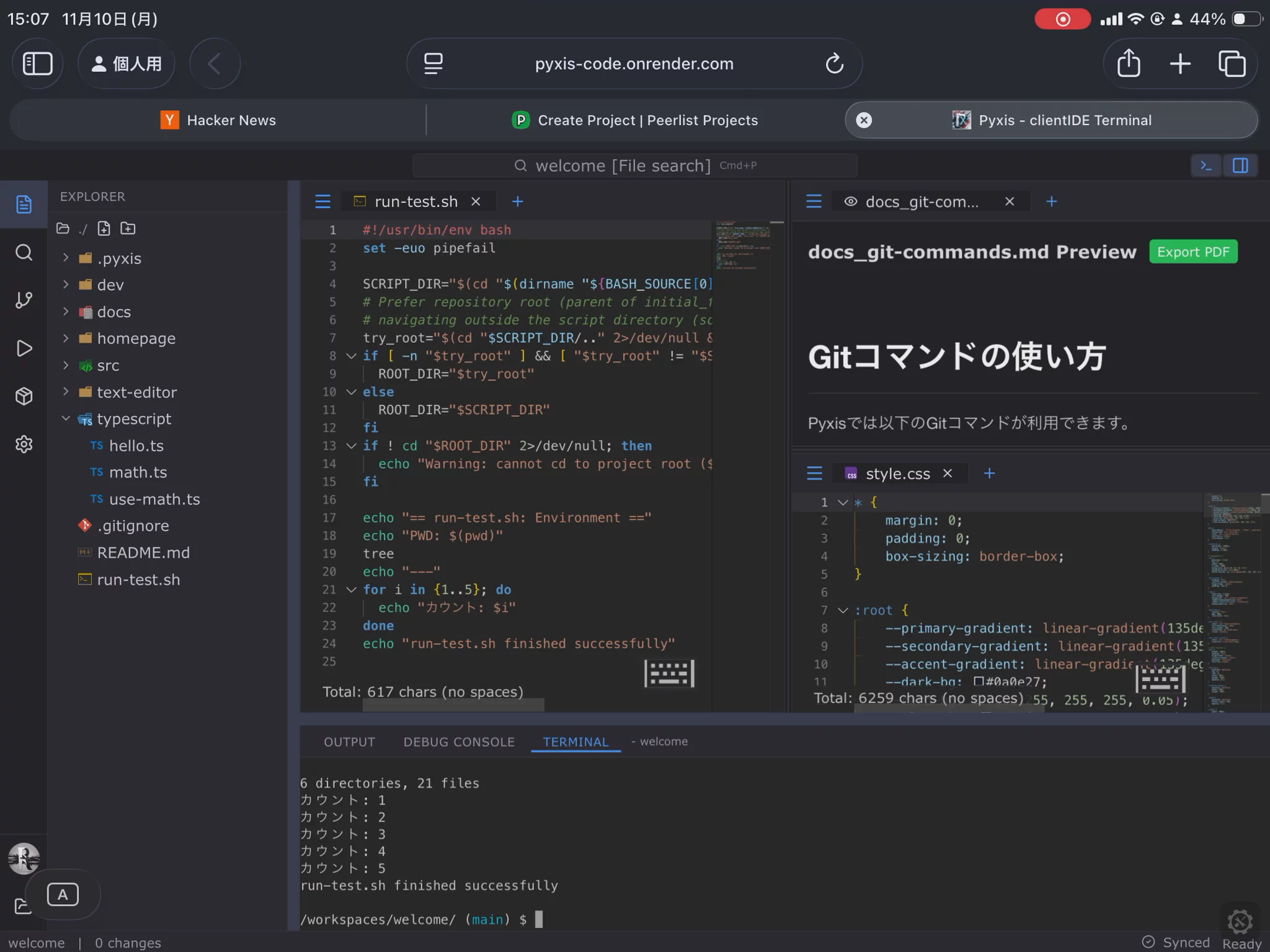The image size is (1270, 952).
Task: Switch to Create Project Peerlist tab
Action: coord(635,120)
